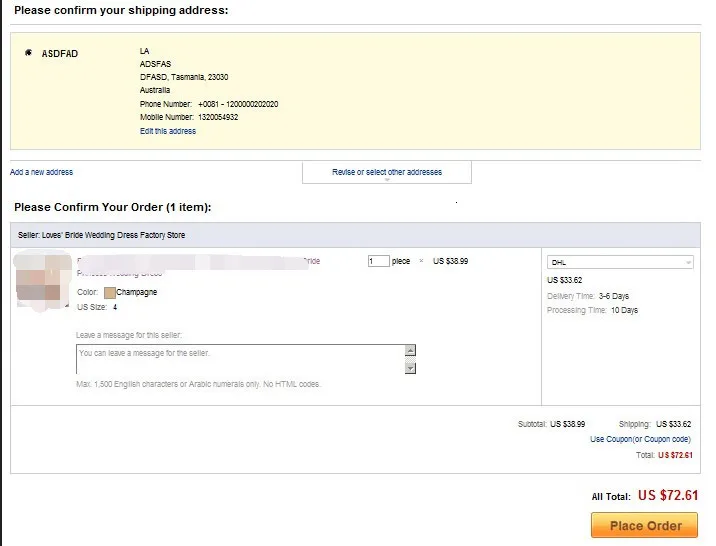Click the DHL dropdown arrow
The image size is (716, 546).
coord(688,262)
